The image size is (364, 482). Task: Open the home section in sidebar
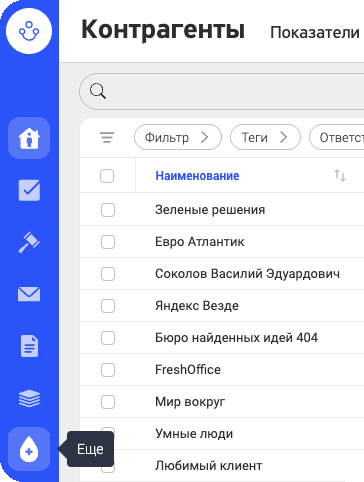29,138
